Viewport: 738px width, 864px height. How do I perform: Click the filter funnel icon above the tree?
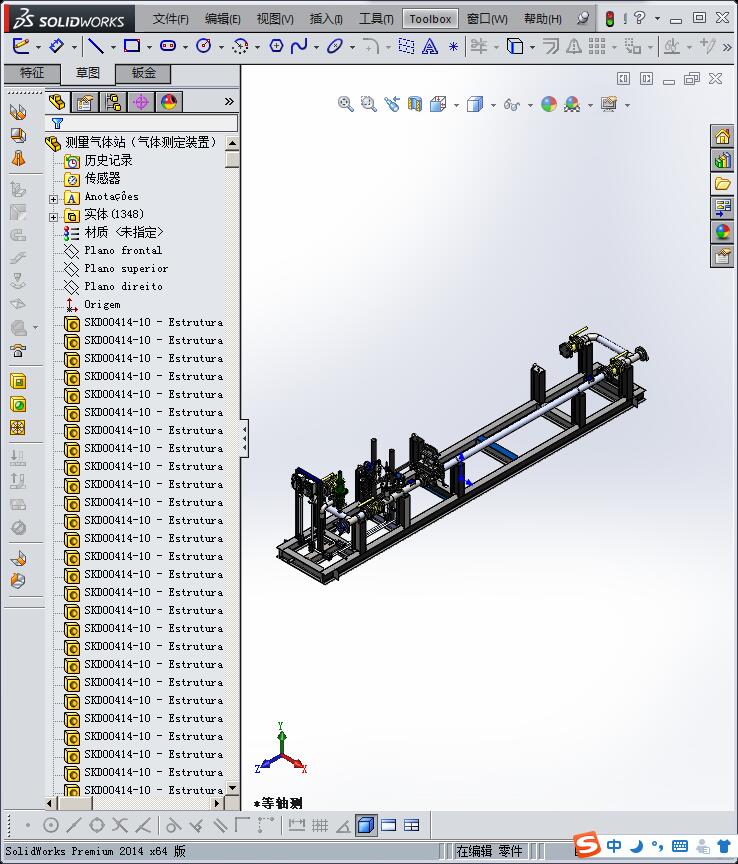tap(57, 123)
